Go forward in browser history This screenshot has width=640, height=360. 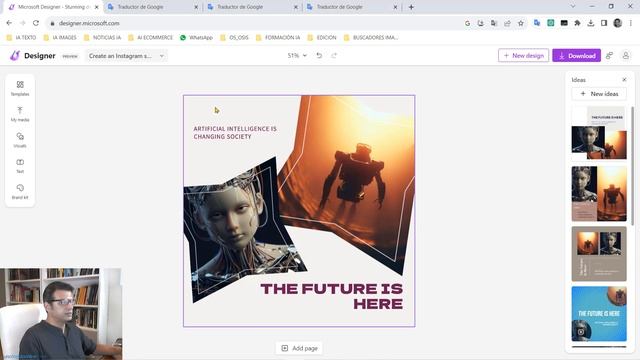click(22, 23)
